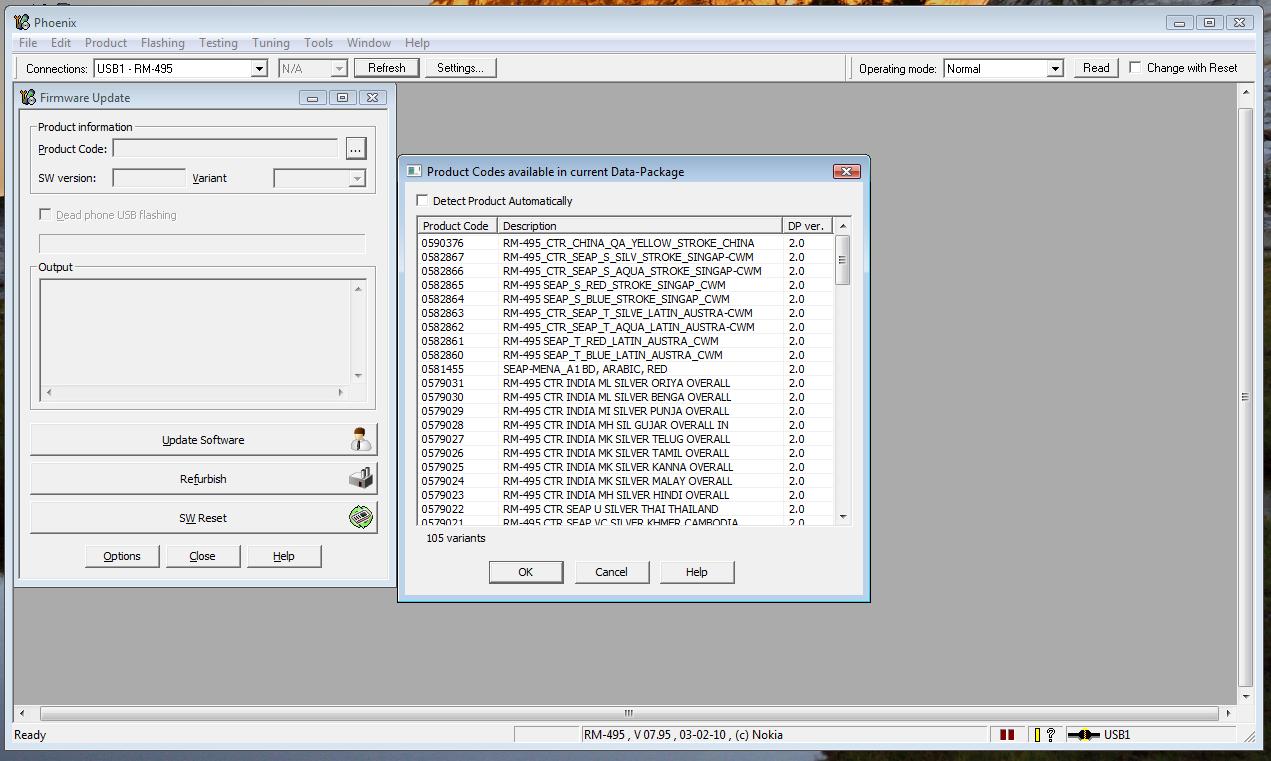This screenshot has width=1271, height=761.
Task: Click the Product Codes dialog icon
Action: click(414, 171)
